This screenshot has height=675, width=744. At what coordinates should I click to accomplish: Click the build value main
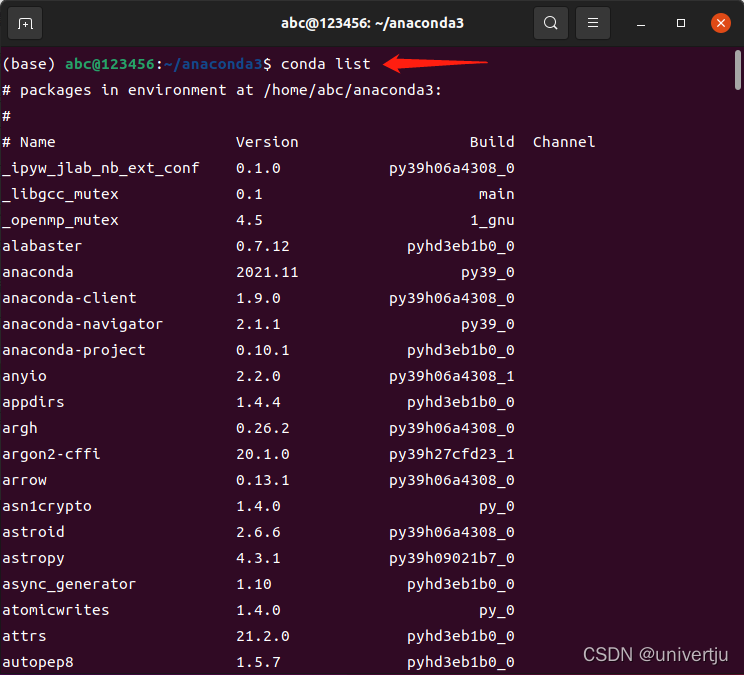pos(496,194)
